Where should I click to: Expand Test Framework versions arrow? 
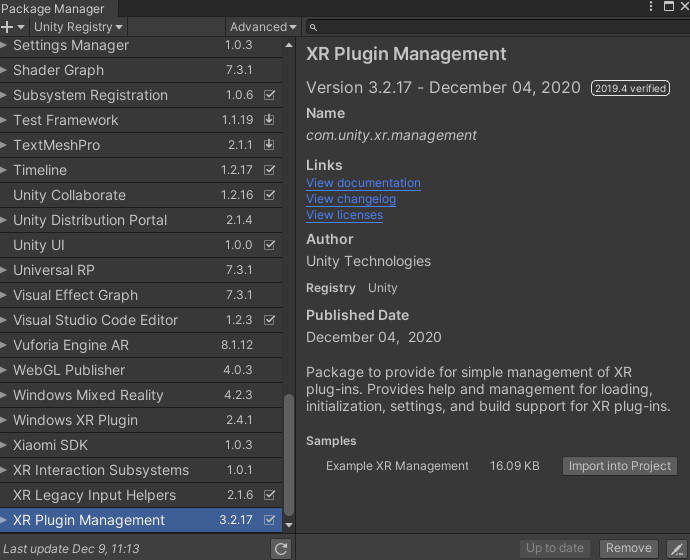4,120
